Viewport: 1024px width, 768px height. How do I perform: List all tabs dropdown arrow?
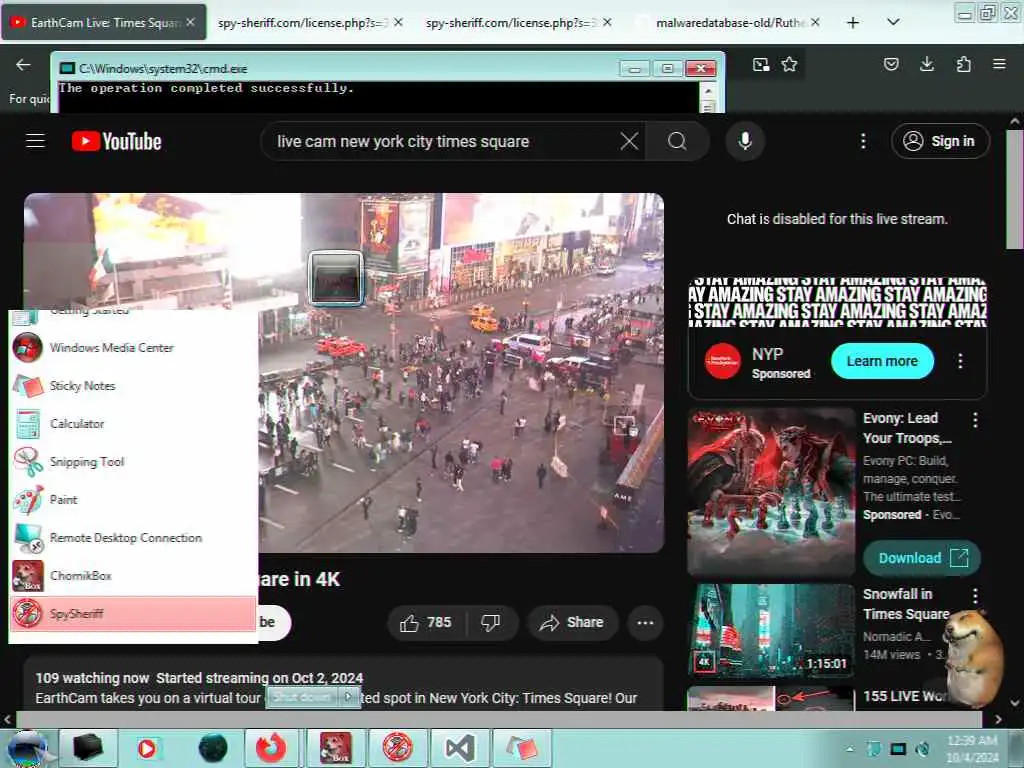[x=893, y=22]
